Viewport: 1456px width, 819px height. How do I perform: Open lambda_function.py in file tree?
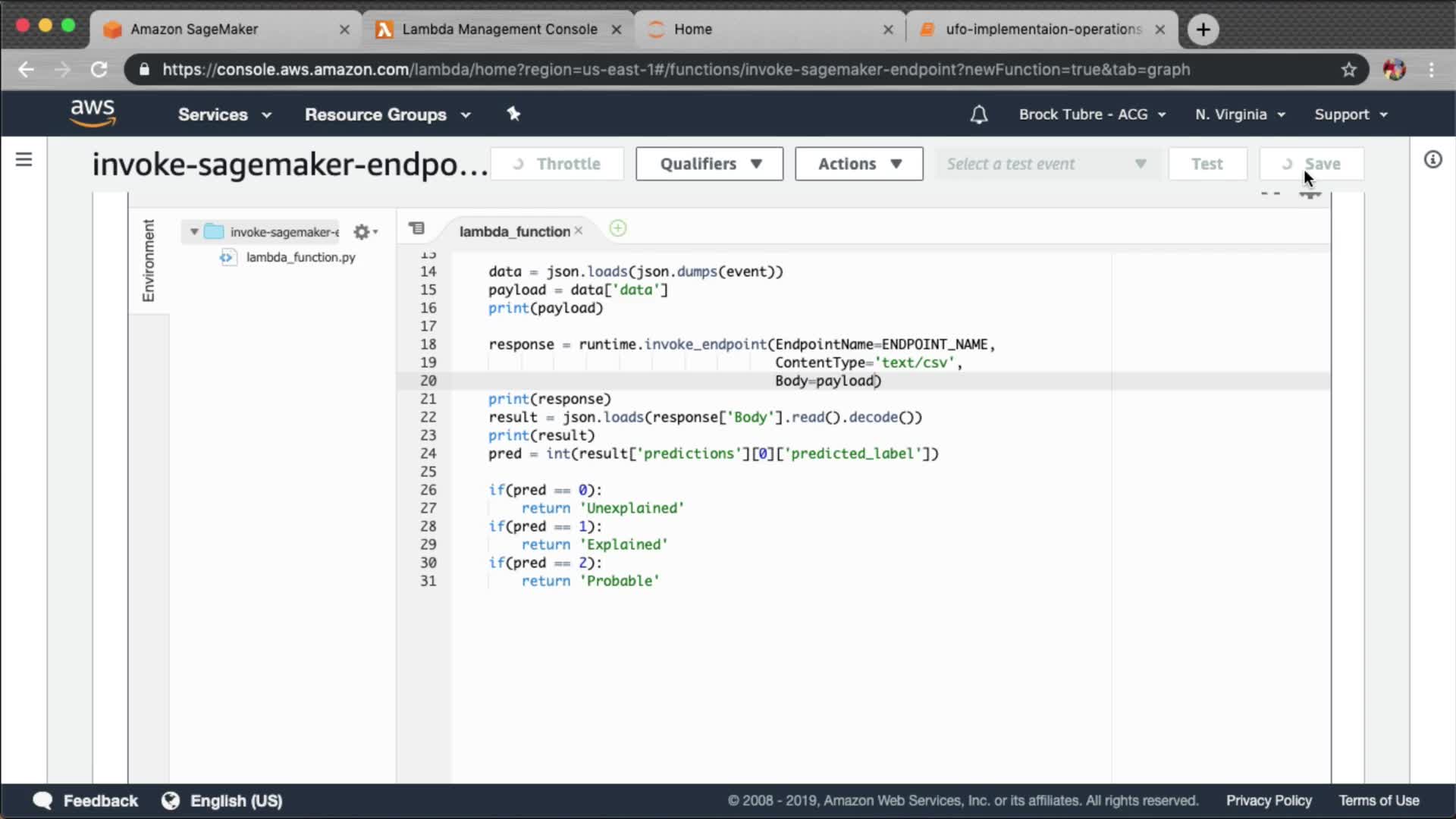300,257
